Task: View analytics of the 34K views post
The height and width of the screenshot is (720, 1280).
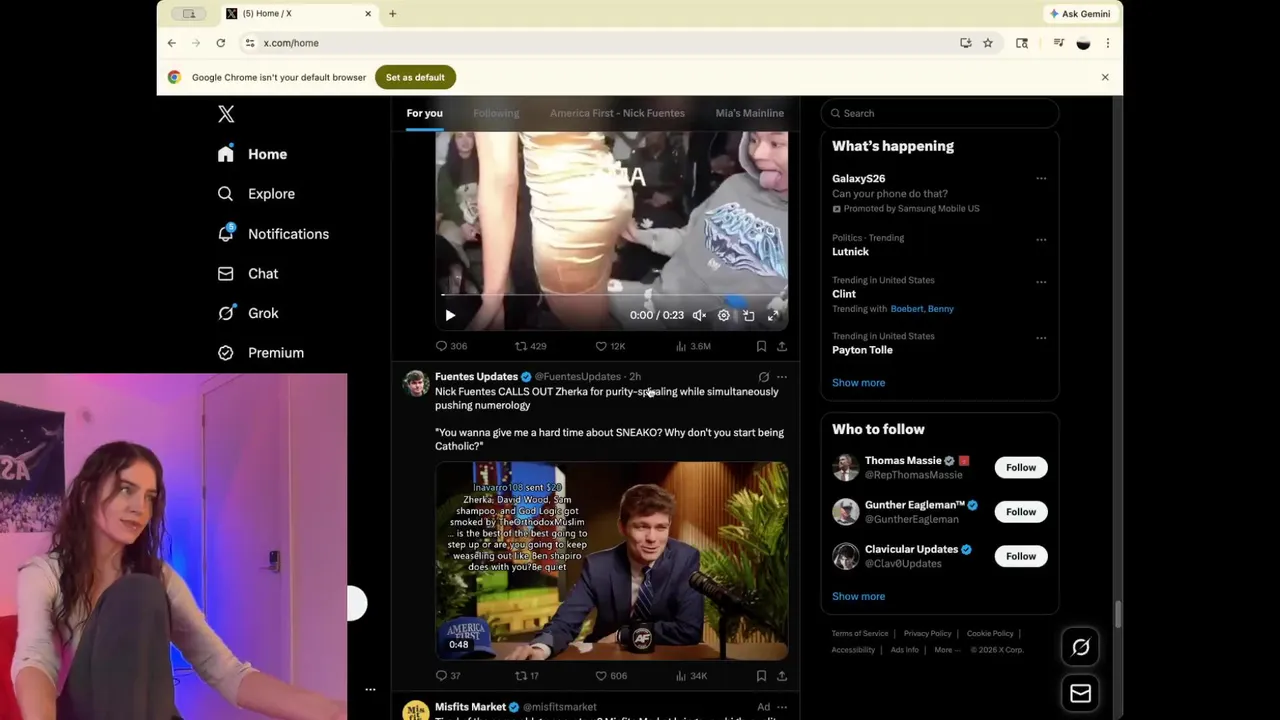Action: [x=692, y=676]
